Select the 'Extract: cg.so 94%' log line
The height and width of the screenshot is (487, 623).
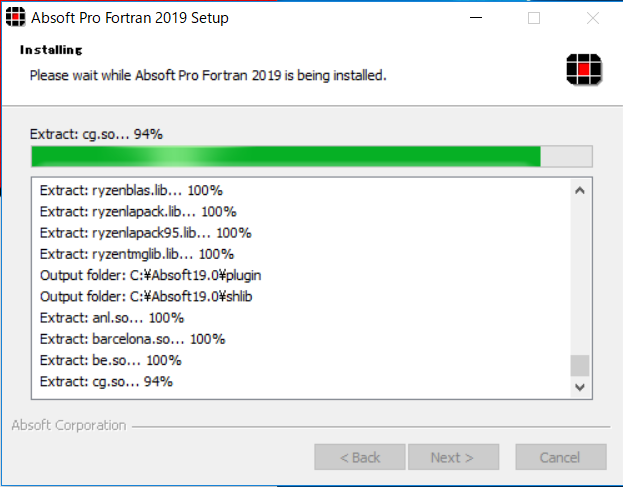point(106,382)
